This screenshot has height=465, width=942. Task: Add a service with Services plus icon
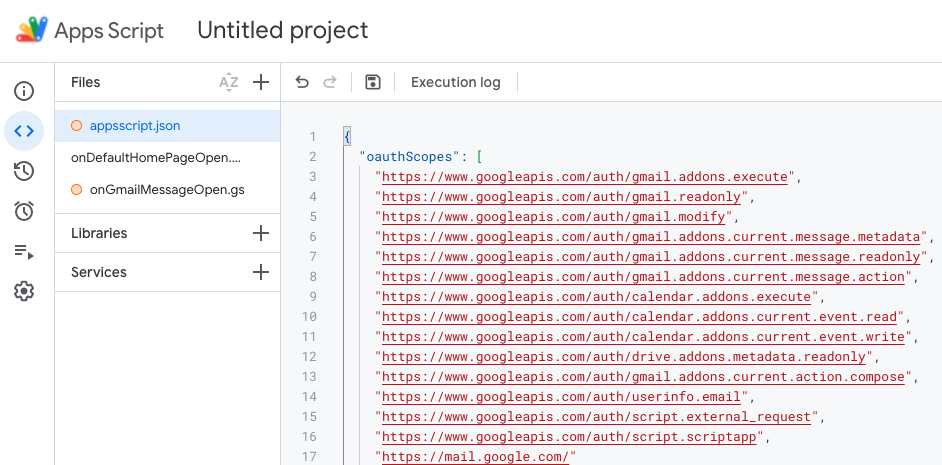pos(261,272)
